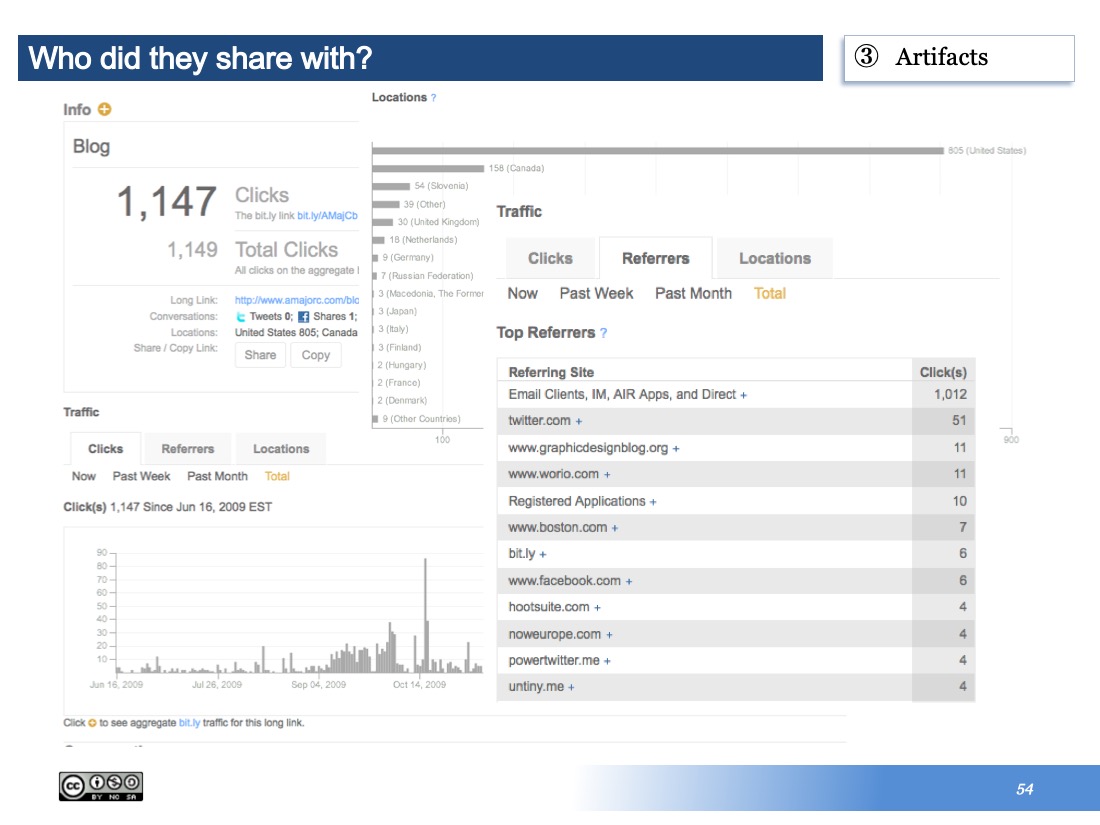
Task: Open the amajorc.com long link
Action: [x=297, y=300]
